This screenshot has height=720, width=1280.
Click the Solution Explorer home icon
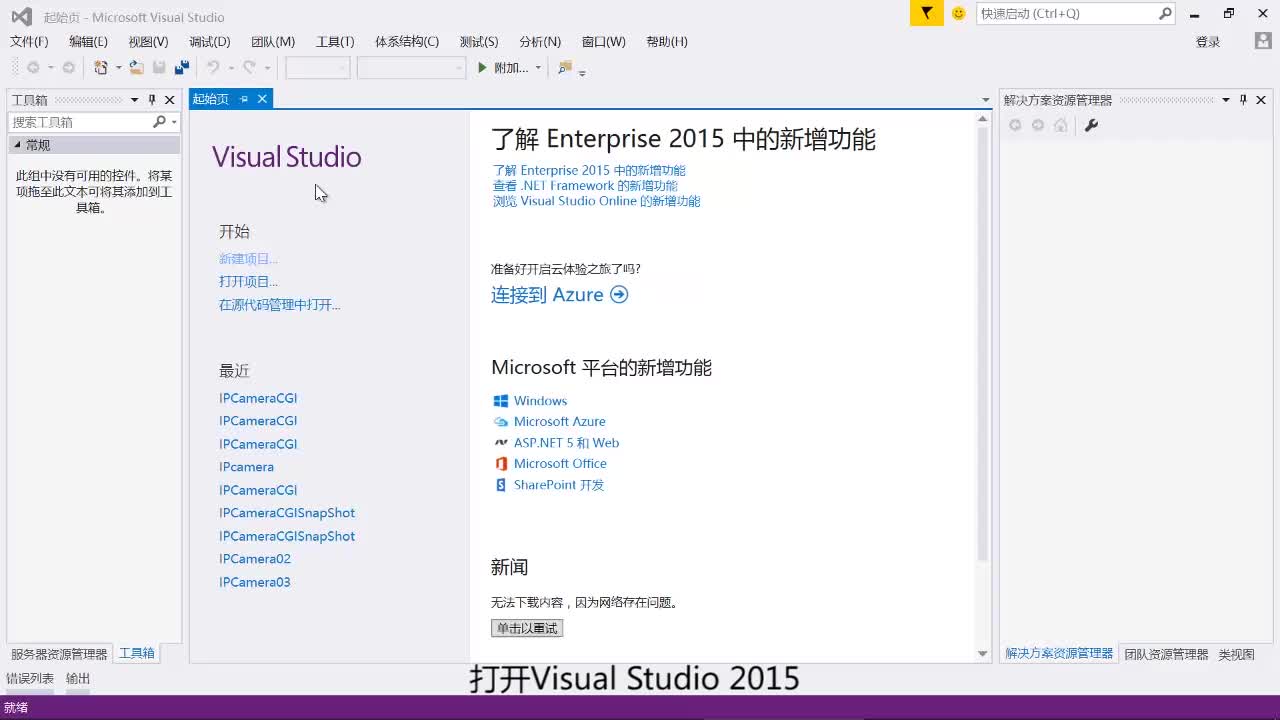(1061, 125)
